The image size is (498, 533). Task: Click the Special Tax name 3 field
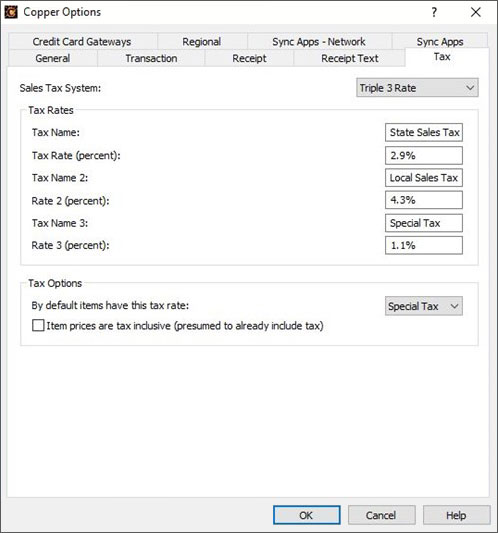tap(424, 223)
